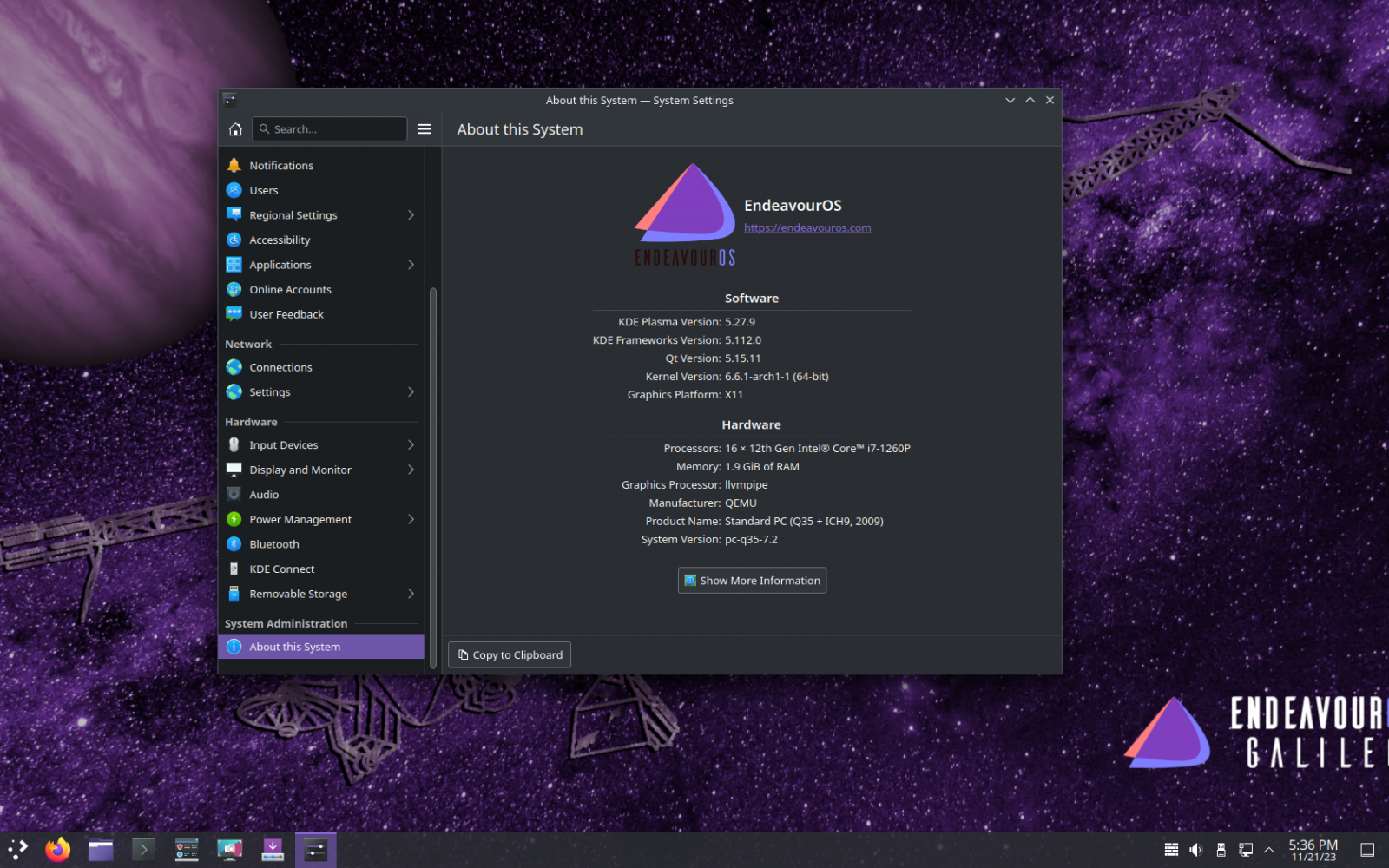1389x868 pixels.
Task: Open the endeavouros.com website link
Action: coord(807,228)
